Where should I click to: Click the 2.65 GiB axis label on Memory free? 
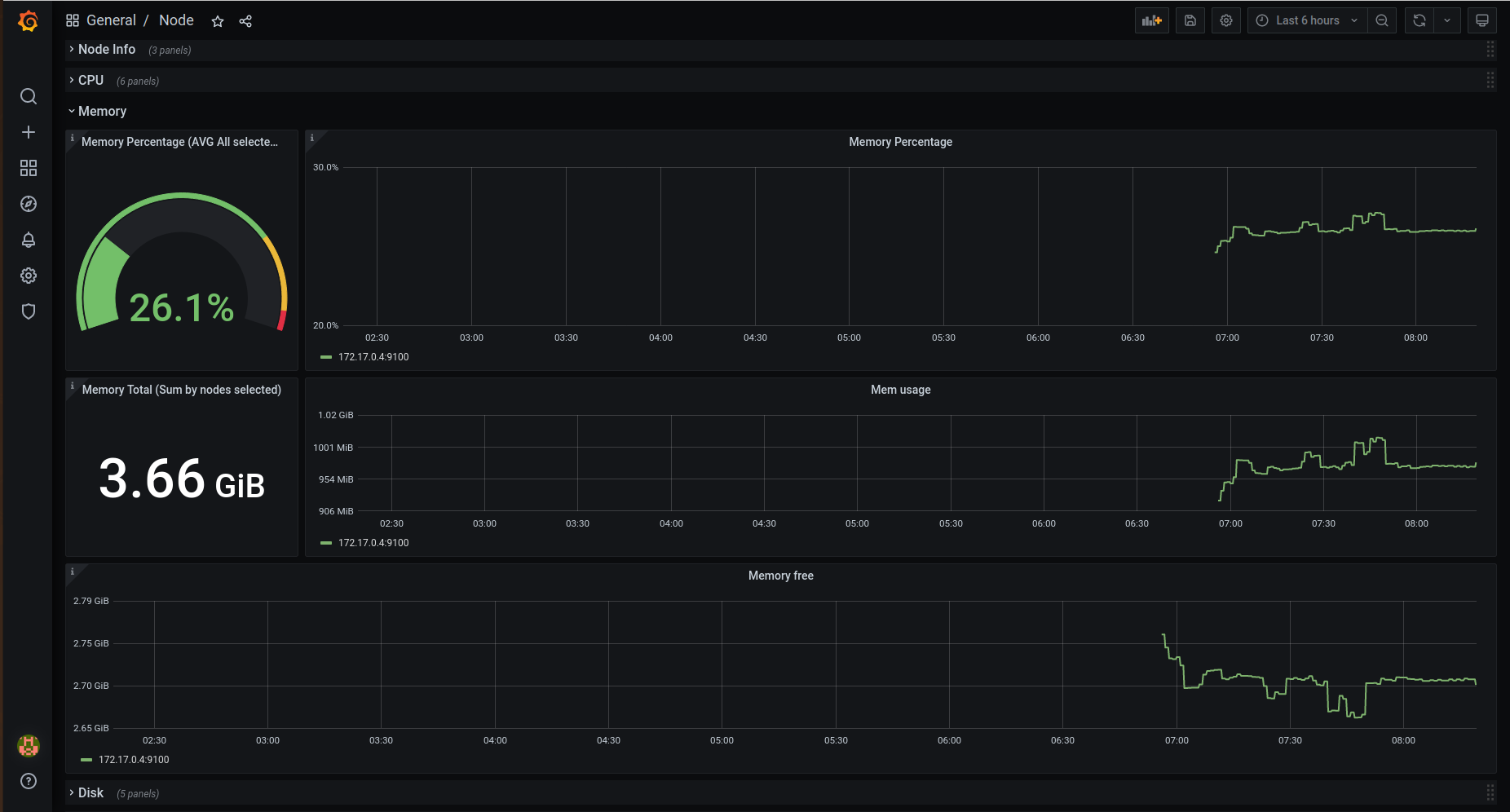coord(91,728)
